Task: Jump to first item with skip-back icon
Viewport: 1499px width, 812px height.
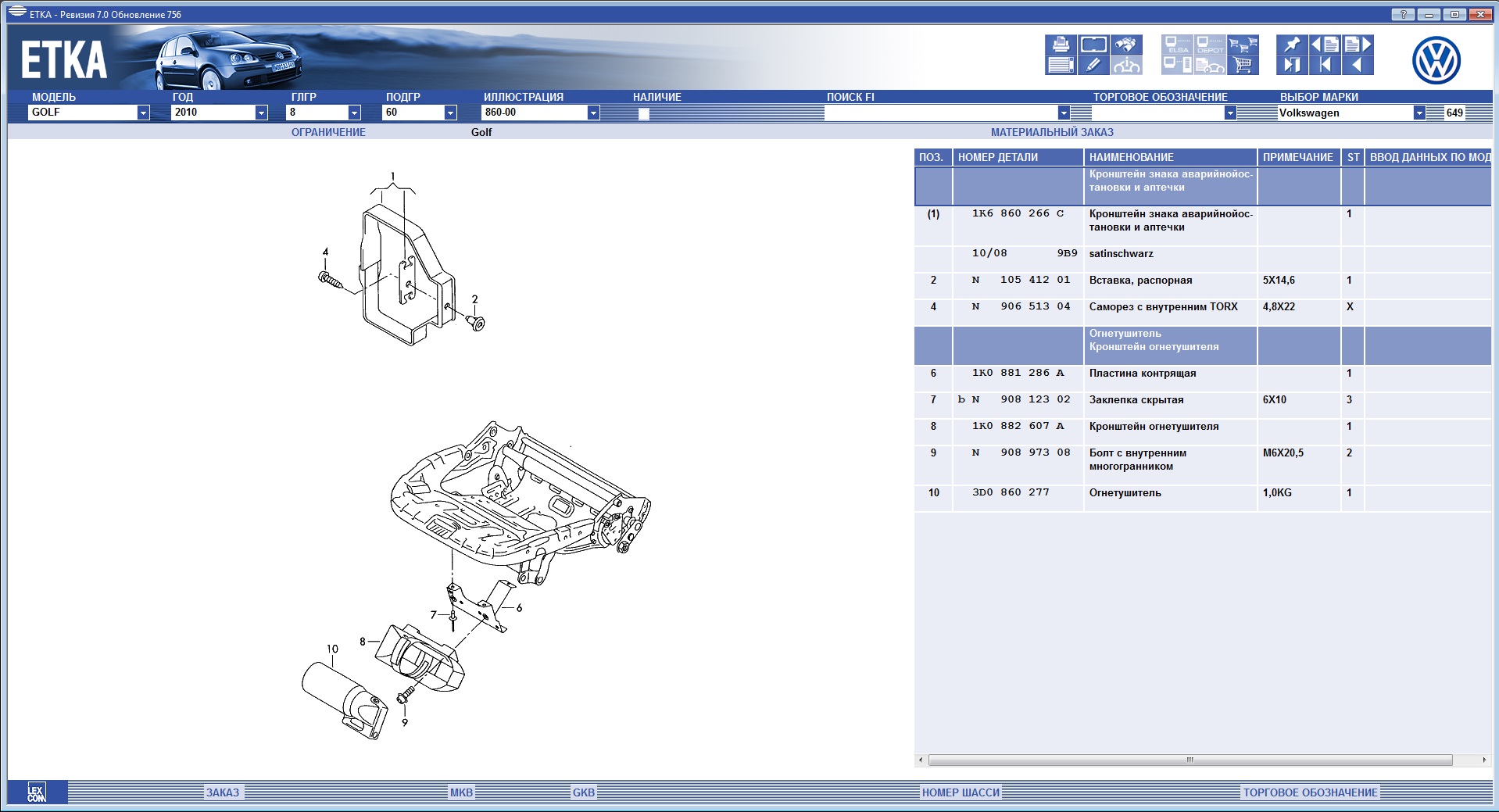Action: (x=1325, y=66)
